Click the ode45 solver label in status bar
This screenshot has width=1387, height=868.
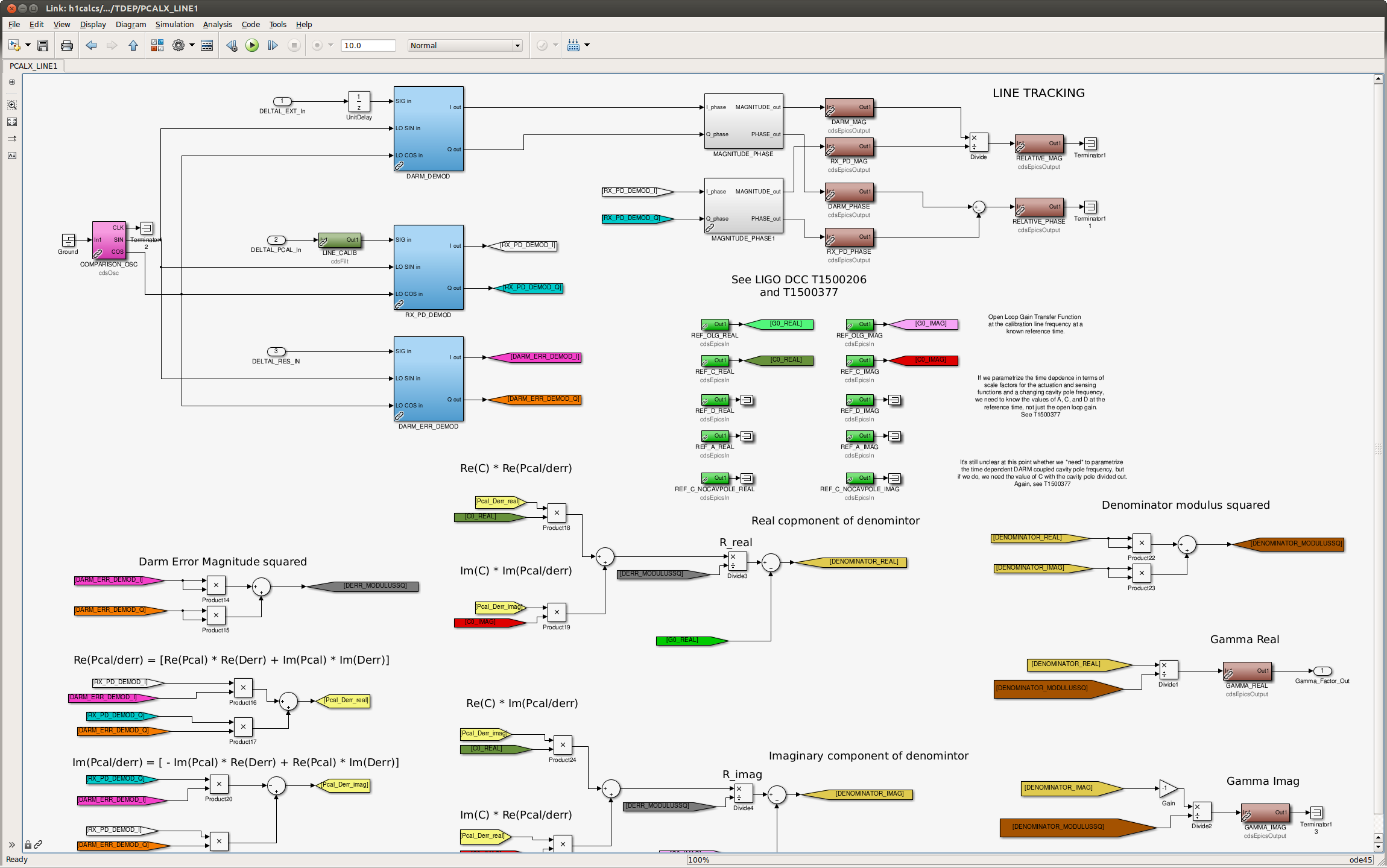(x=1360, y=860)
